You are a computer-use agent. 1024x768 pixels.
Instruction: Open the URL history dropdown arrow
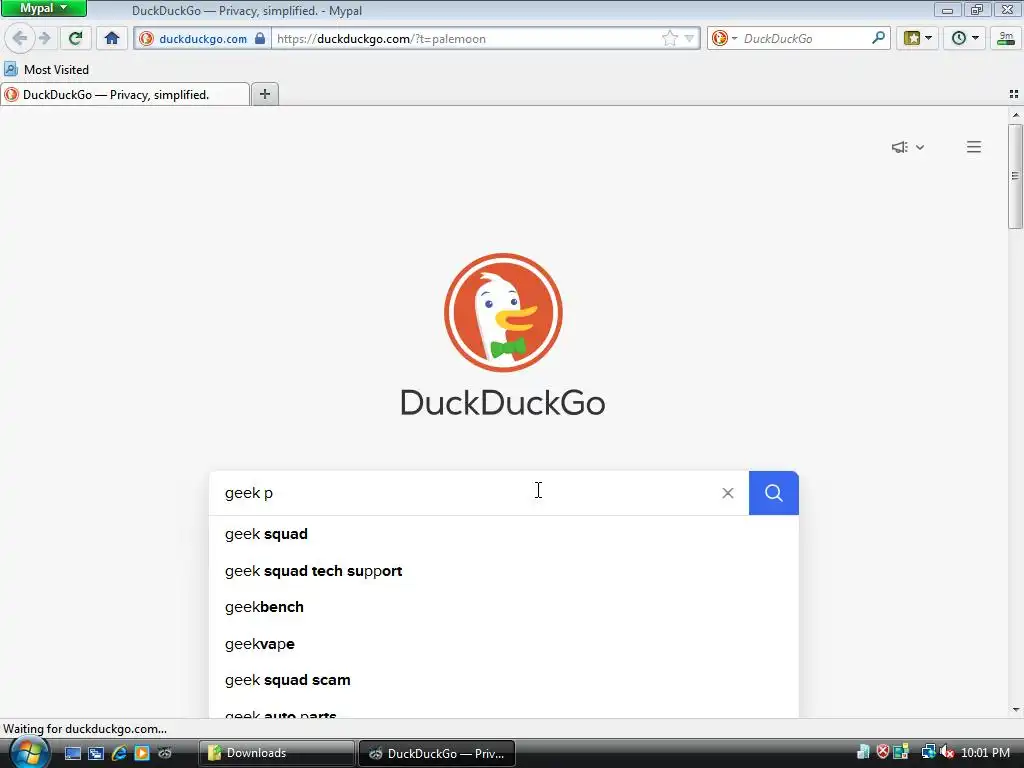point(689,39)
